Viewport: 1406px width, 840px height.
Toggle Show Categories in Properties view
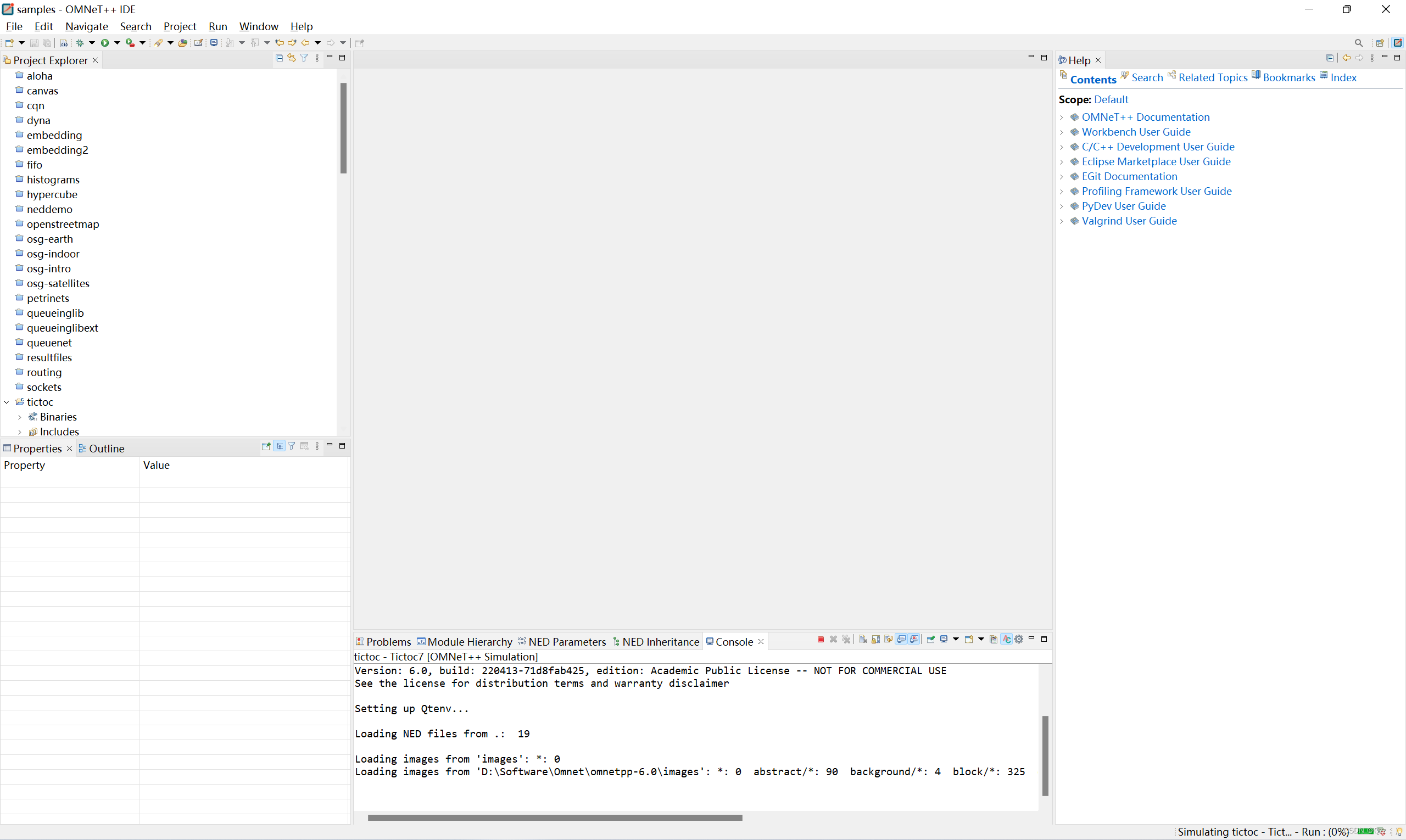tap(279, 446)
